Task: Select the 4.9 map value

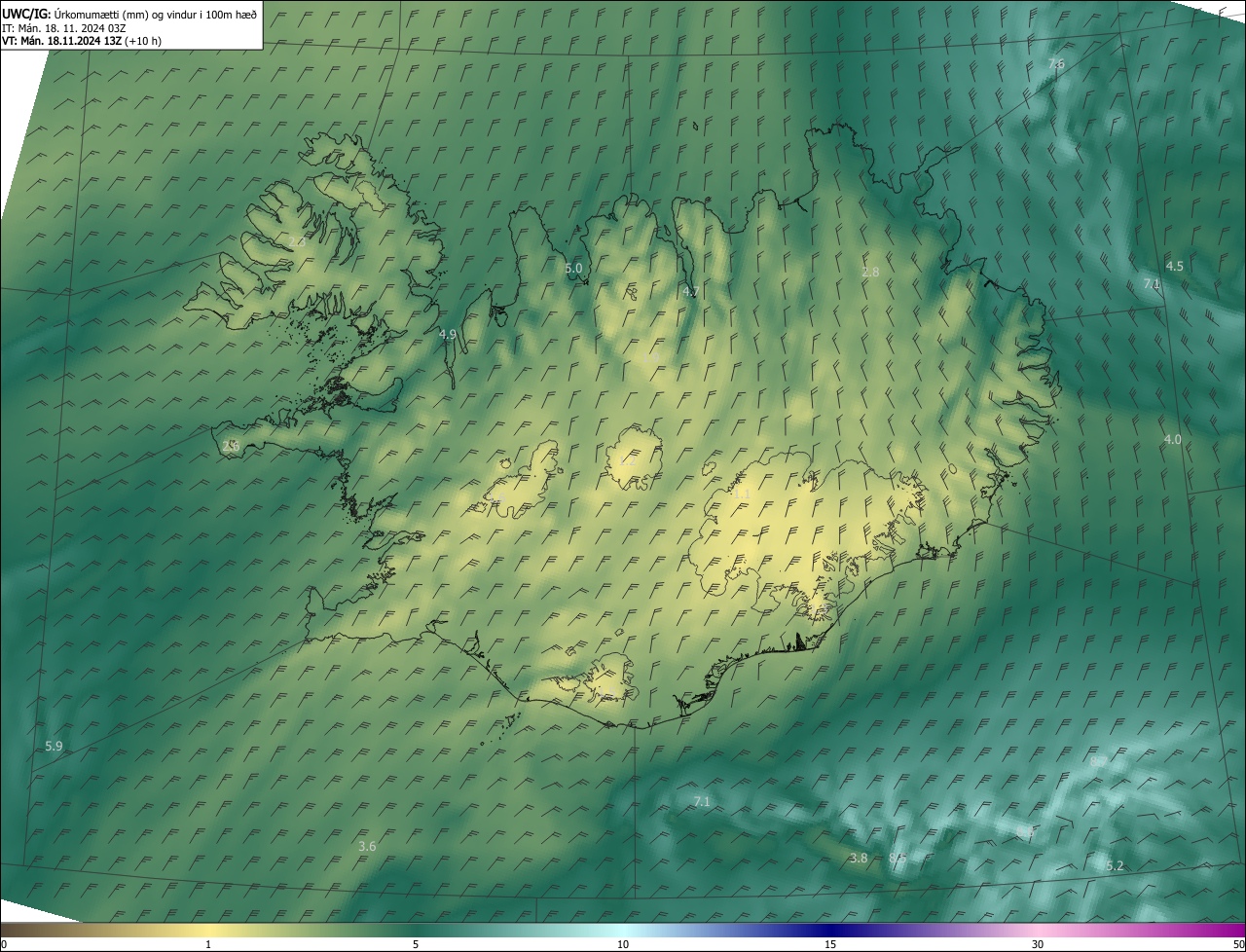Action: click(x=448, y=334)
